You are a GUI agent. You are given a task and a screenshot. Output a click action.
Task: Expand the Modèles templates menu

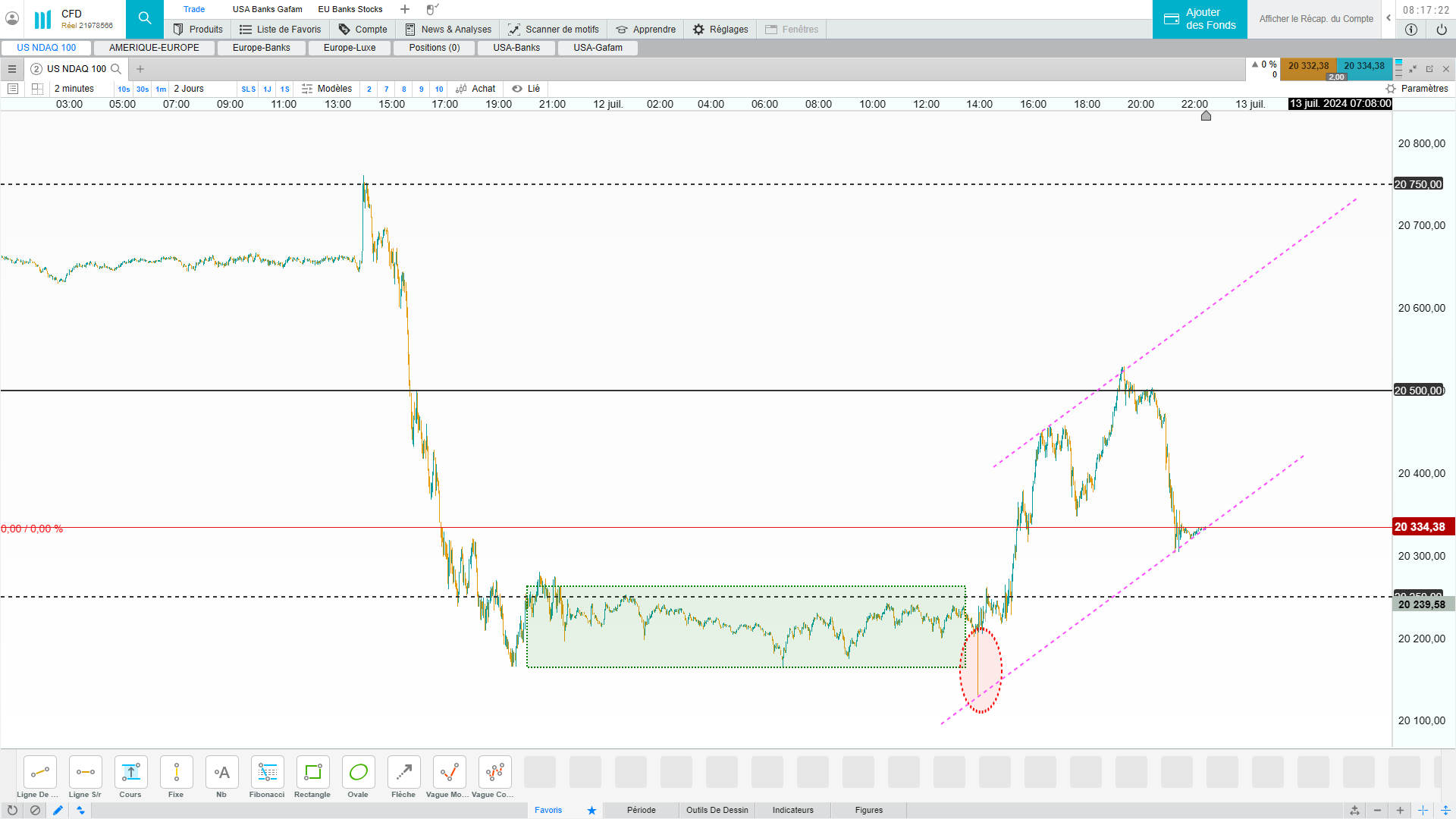click(x=327, y=89)
